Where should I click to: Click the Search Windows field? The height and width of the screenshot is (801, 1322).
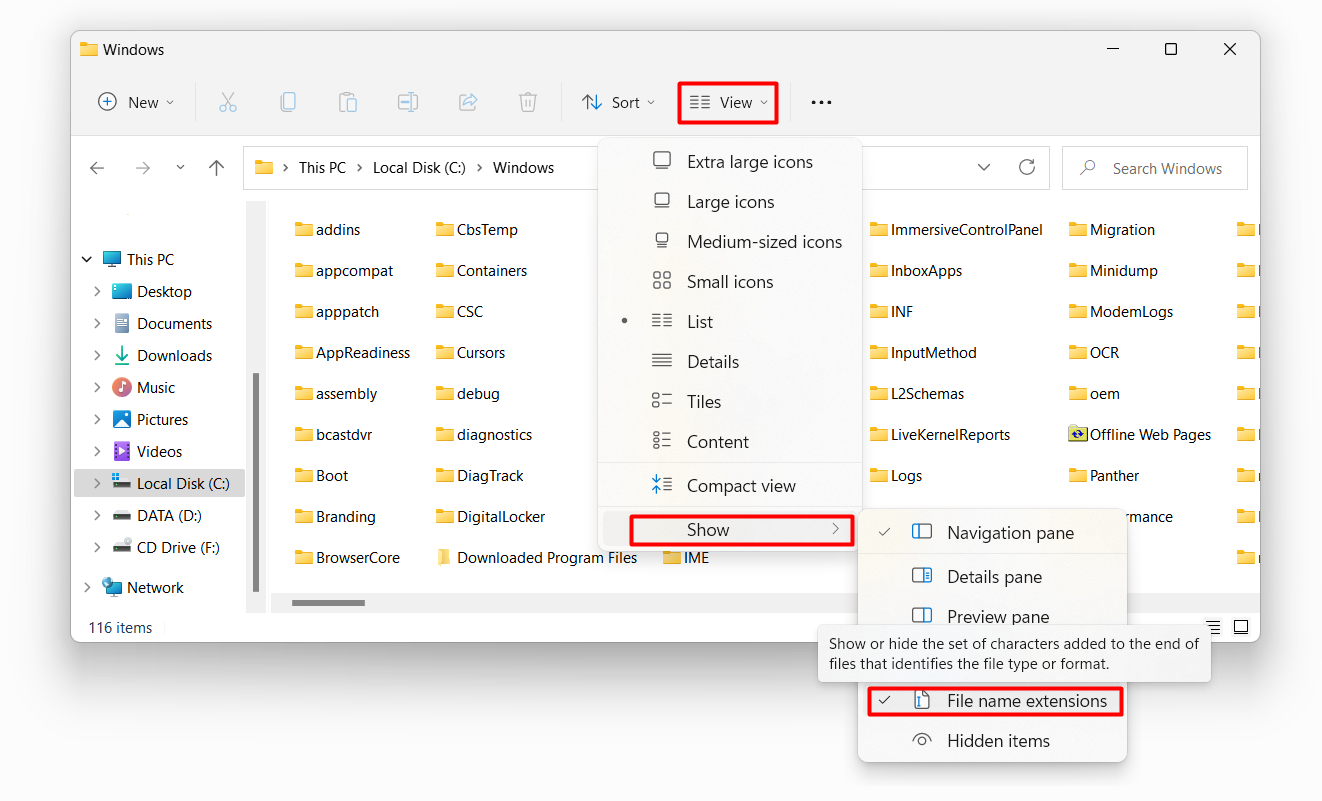tap(1155, 168)
